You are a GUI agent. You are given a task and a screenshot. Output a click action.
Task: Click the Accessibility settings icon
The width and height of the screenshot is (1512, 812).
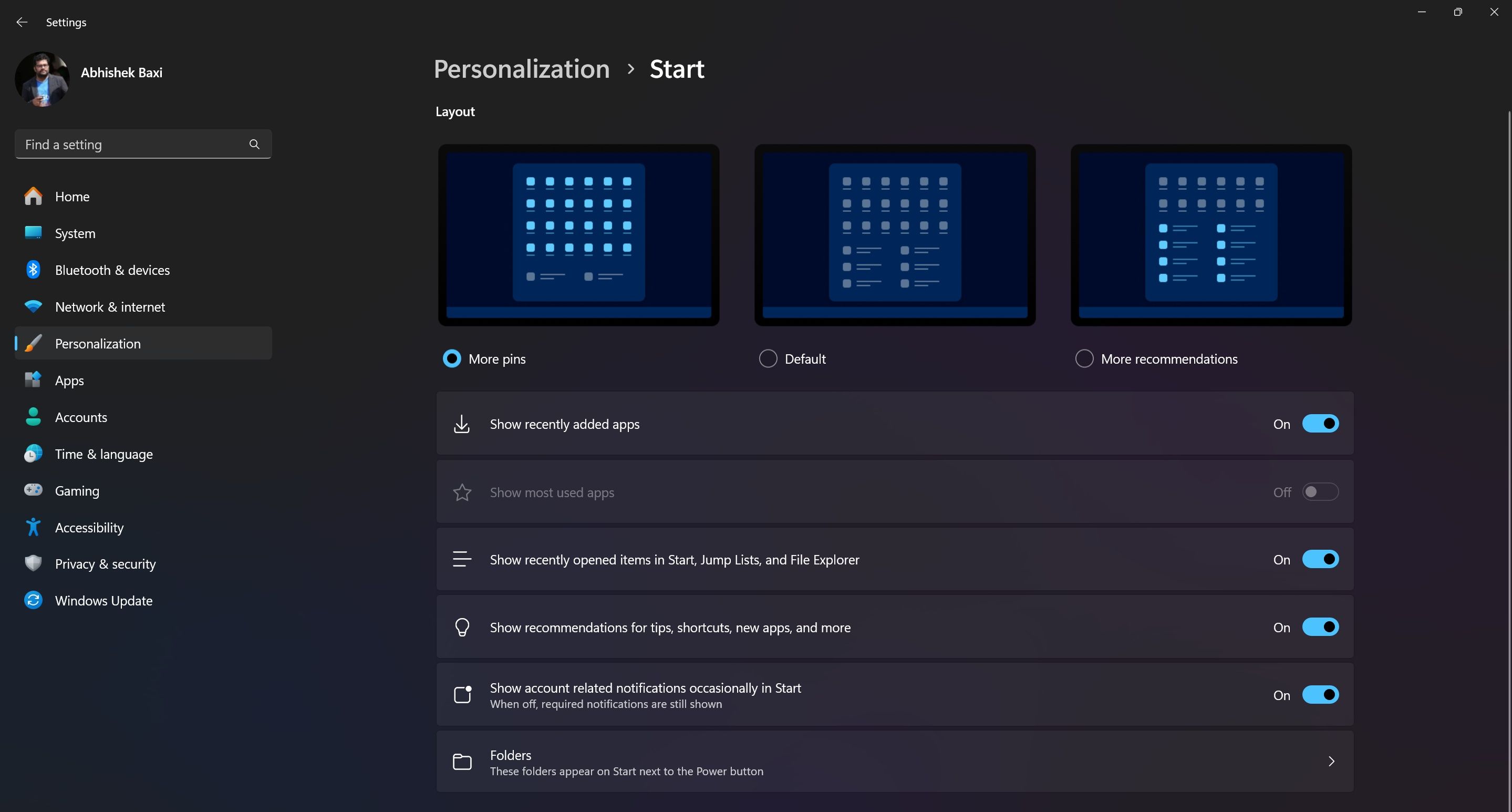click(34, 527)
